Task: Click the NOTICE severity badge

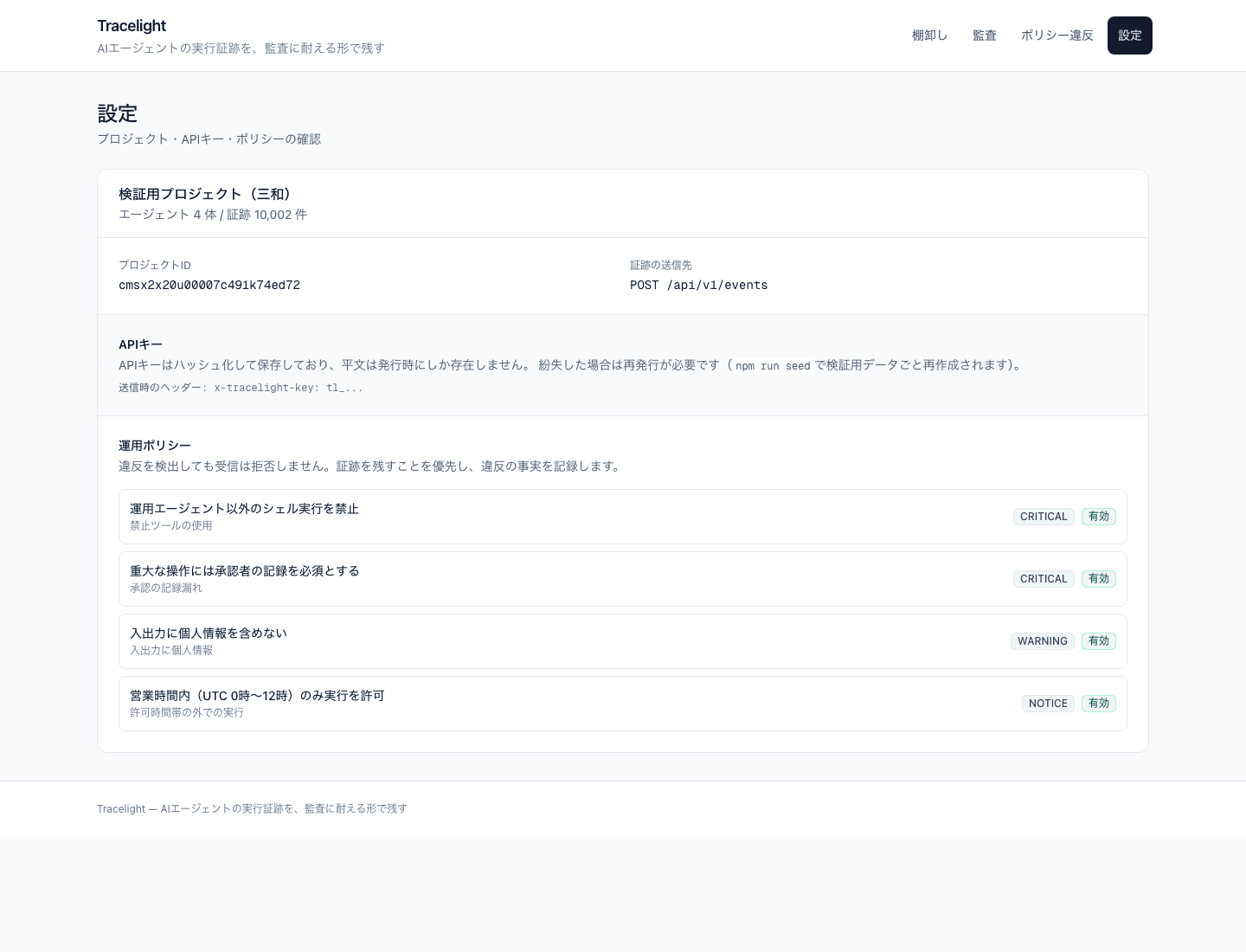Action: (x=1048, y=704)
